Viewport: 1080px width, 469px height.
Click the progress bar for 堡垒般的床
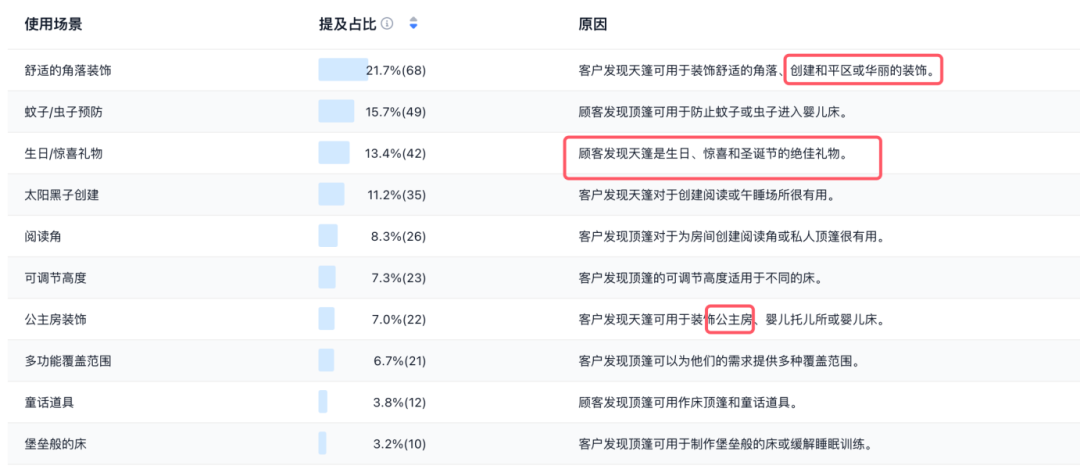[322, 443]
